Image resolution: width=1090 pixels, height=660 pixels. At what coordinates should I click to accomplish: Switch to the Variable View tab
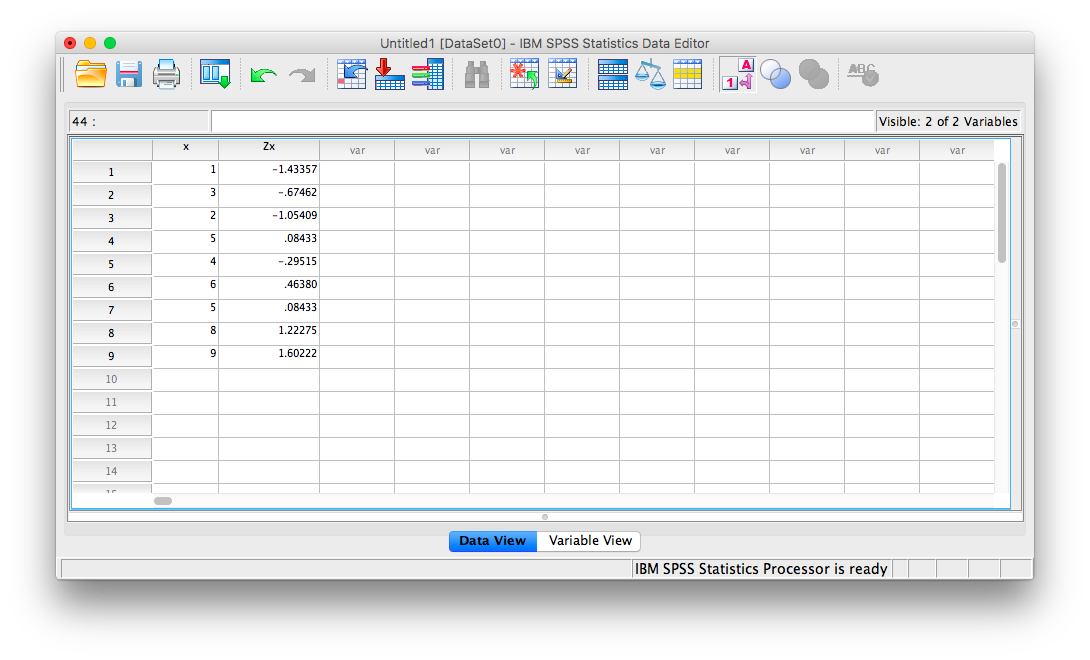(590, 541)
